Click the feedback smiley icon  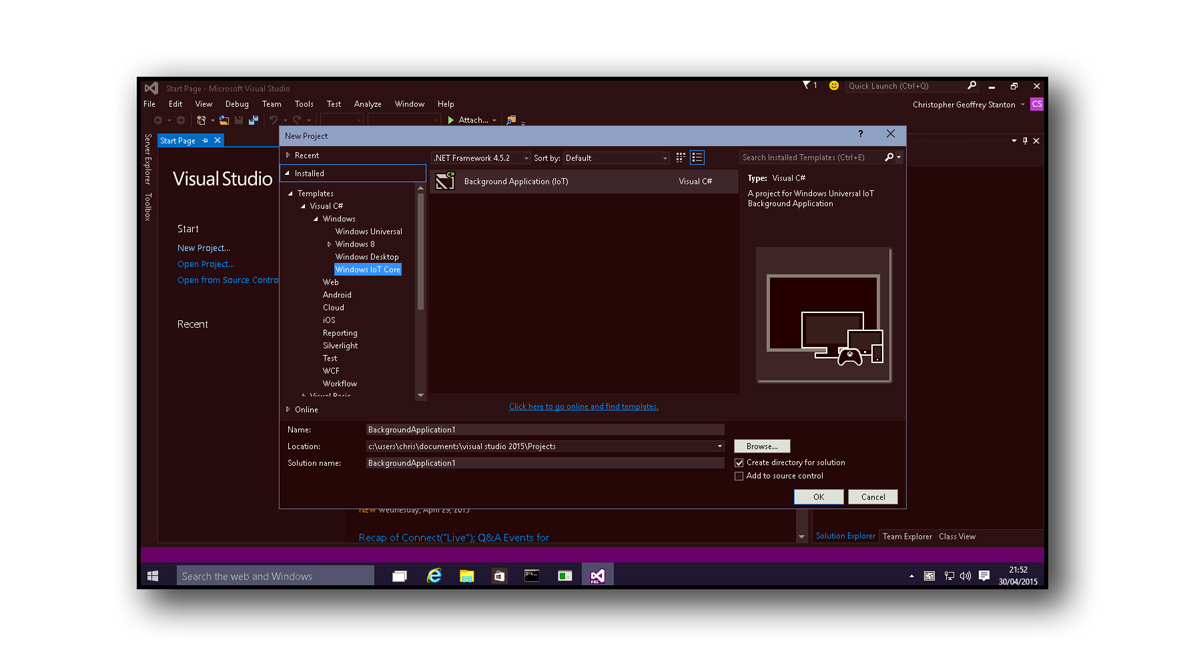[x=834, y=86]
